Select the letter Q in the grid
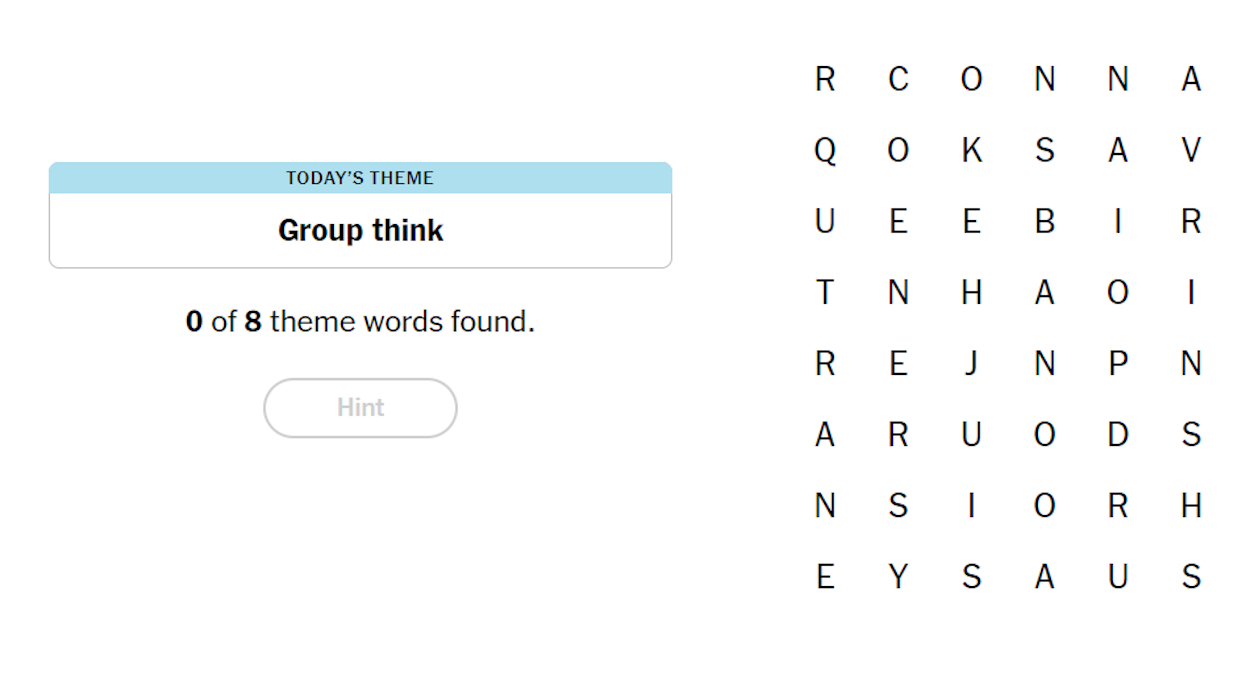 (x=824, y=150)
